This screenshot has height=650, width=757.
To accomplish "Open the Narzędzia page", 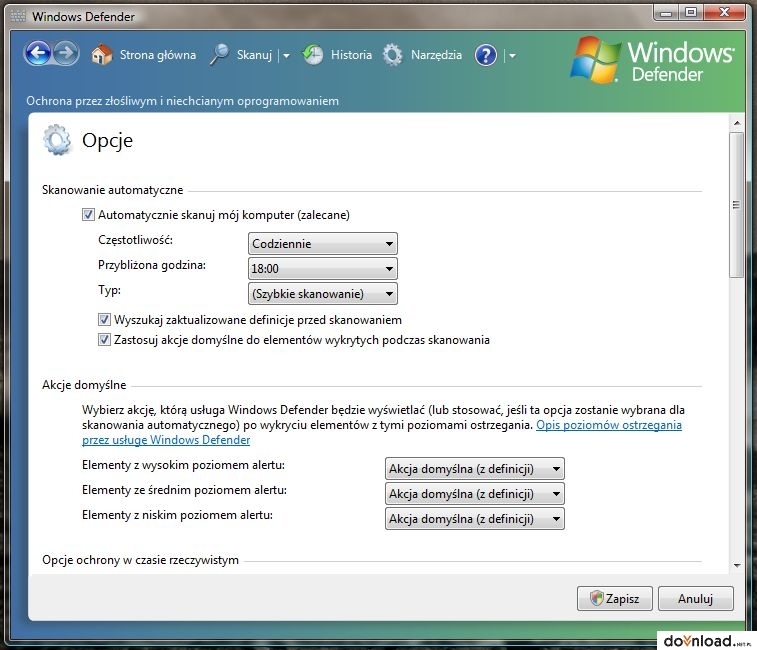I will 436,55.
